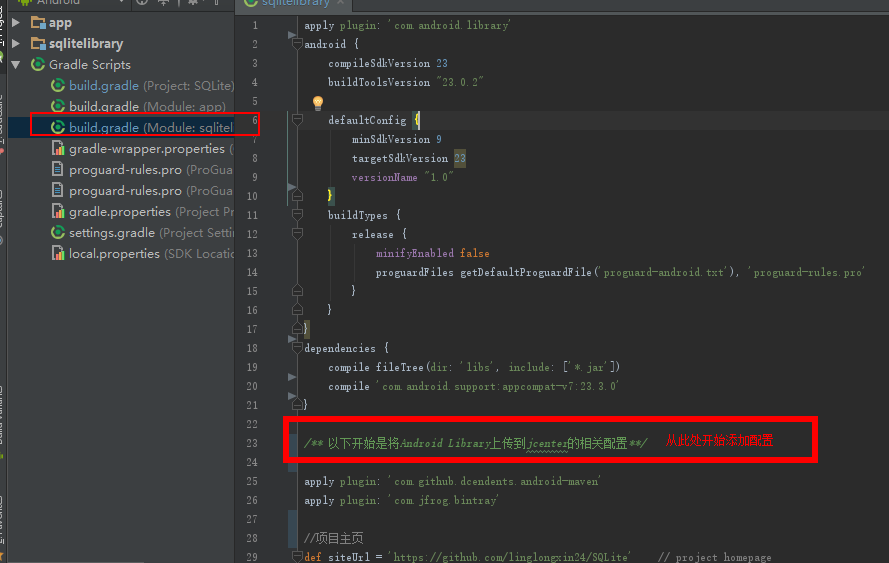
Task: Click the highlighted targetSdkVersion value 23
Action: [460, 158]
